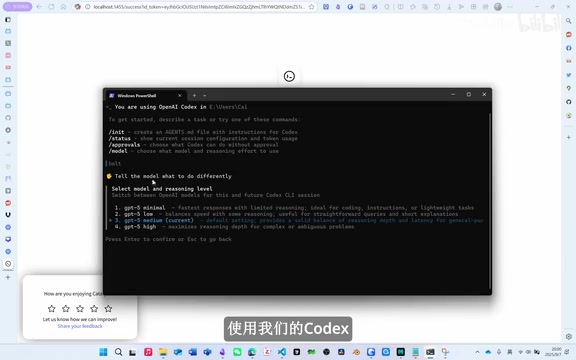Open the browser profile avatar
This screenshot has height=360, width=576.
click(498, 7)
